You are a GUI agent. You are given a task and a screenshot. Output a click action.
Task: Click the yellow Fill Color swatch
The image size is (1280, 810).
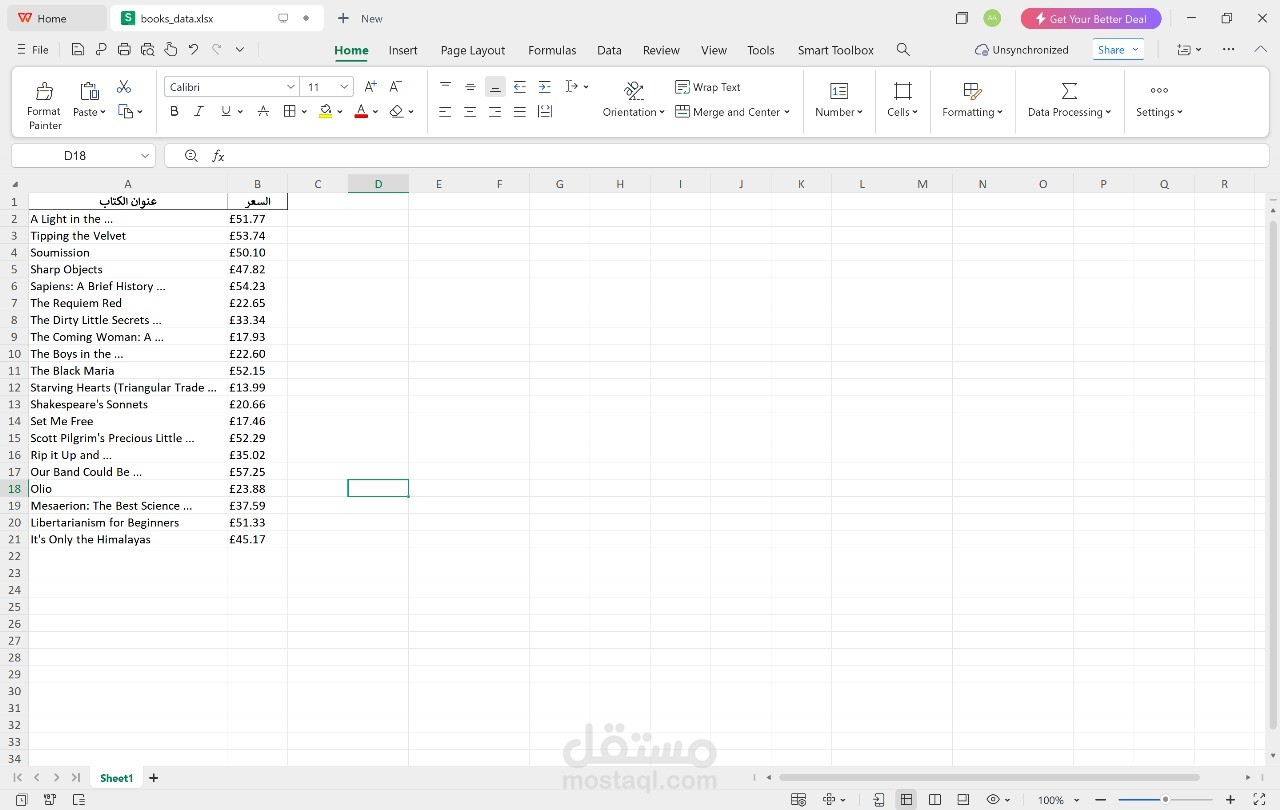coord(325,112)
